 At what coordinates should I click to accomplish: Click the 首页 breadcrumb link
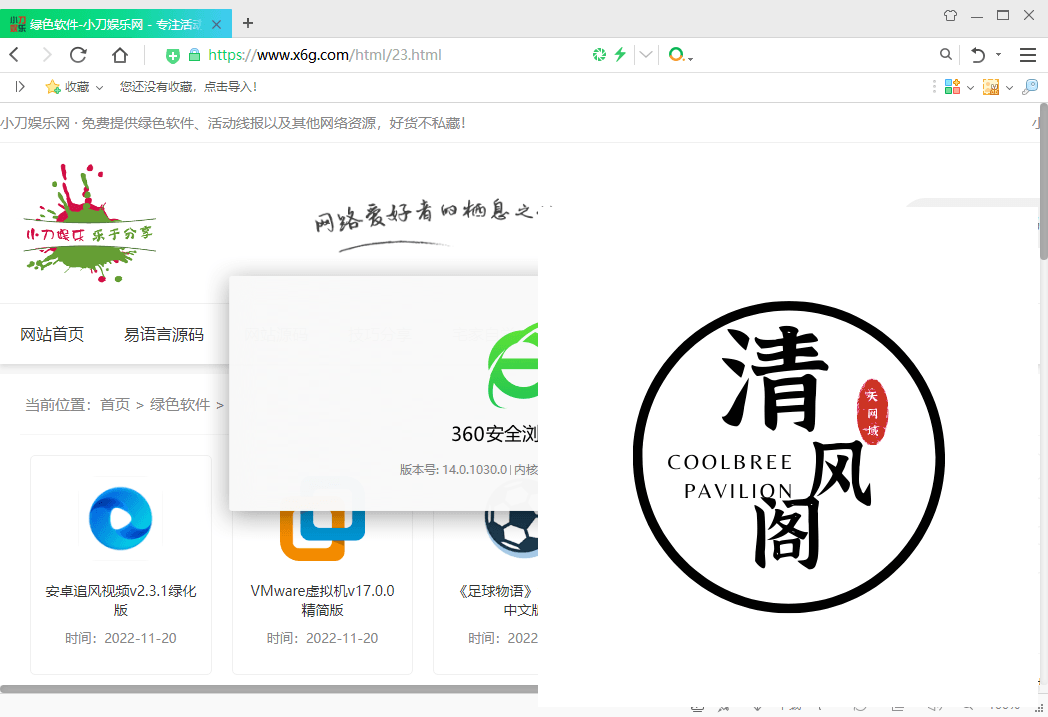click(x=115, y=404)
